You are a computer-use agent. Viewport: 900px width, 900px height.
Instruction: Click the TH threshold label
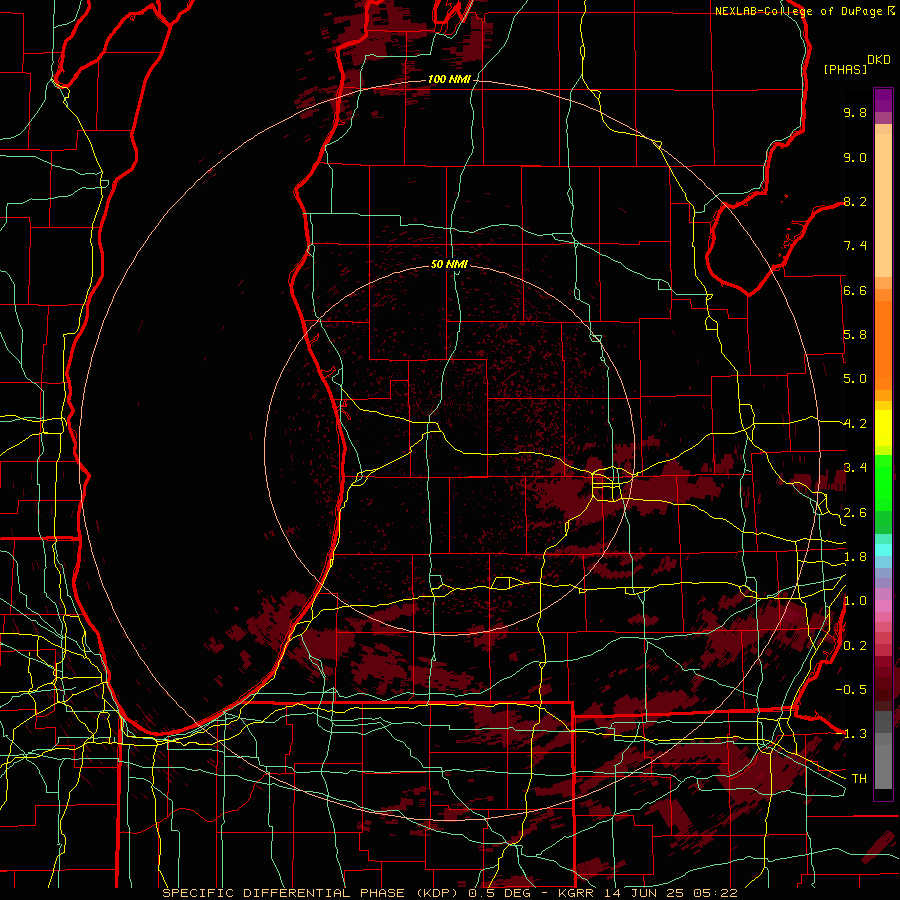(859, 779)
